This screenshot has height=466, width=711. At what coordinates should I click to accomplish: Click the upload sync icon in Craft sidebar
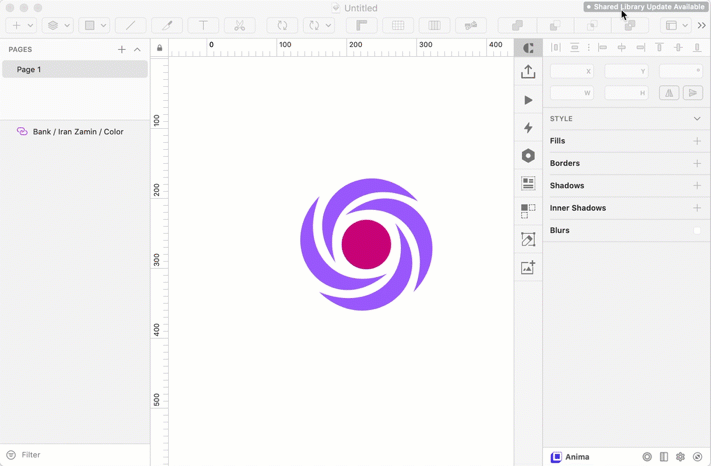528,72
